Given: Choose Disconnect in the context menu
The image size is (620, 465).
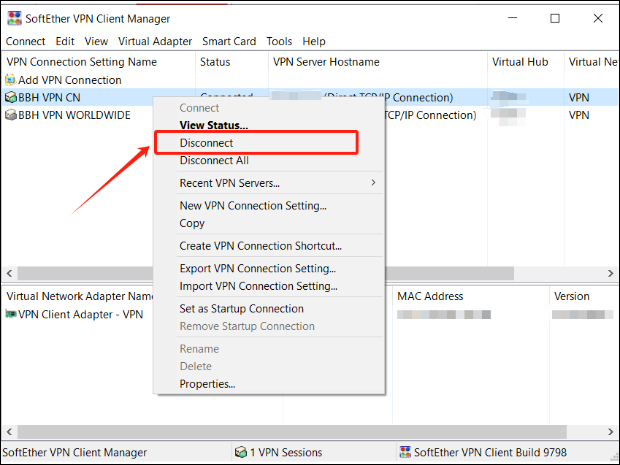Looking at the screenshot, I should 206,143.
